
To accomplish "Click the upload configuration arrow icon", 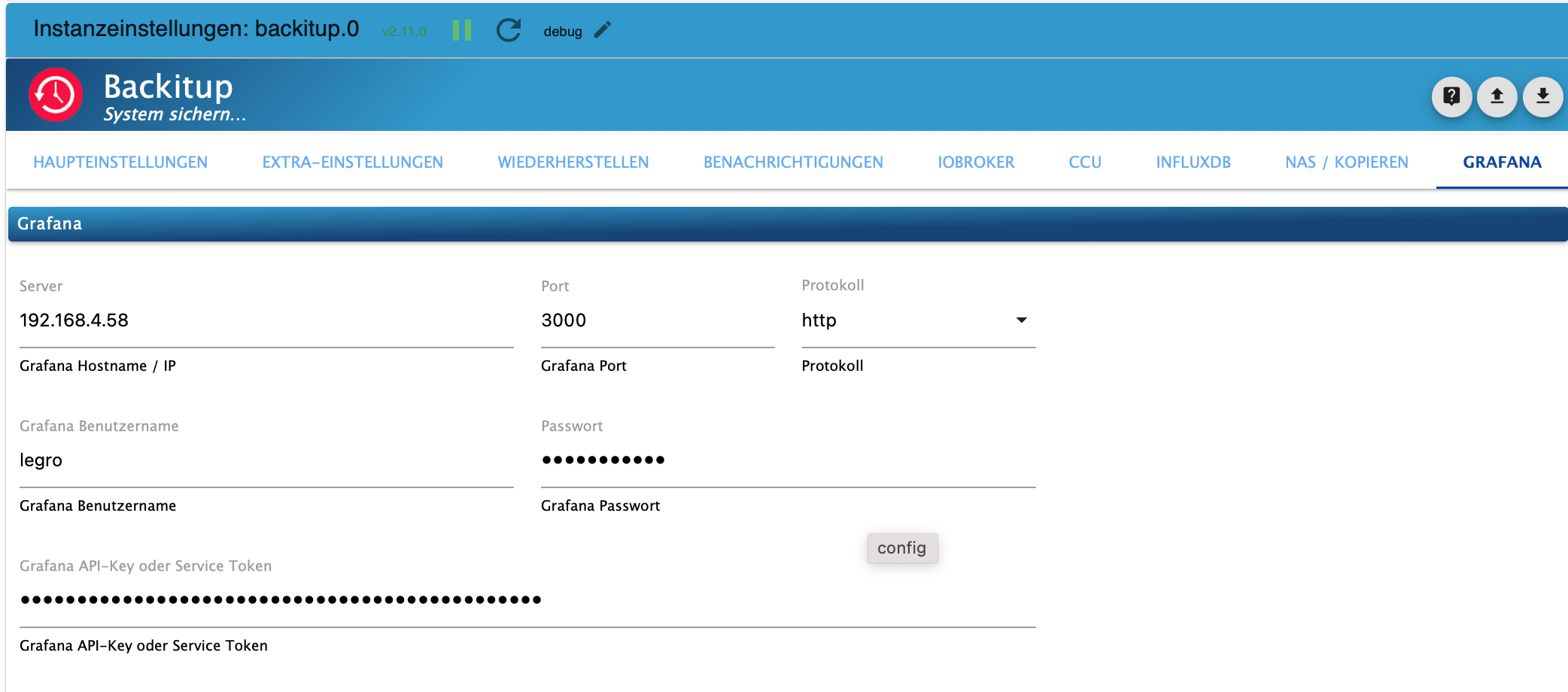I will click(1497, 96).
